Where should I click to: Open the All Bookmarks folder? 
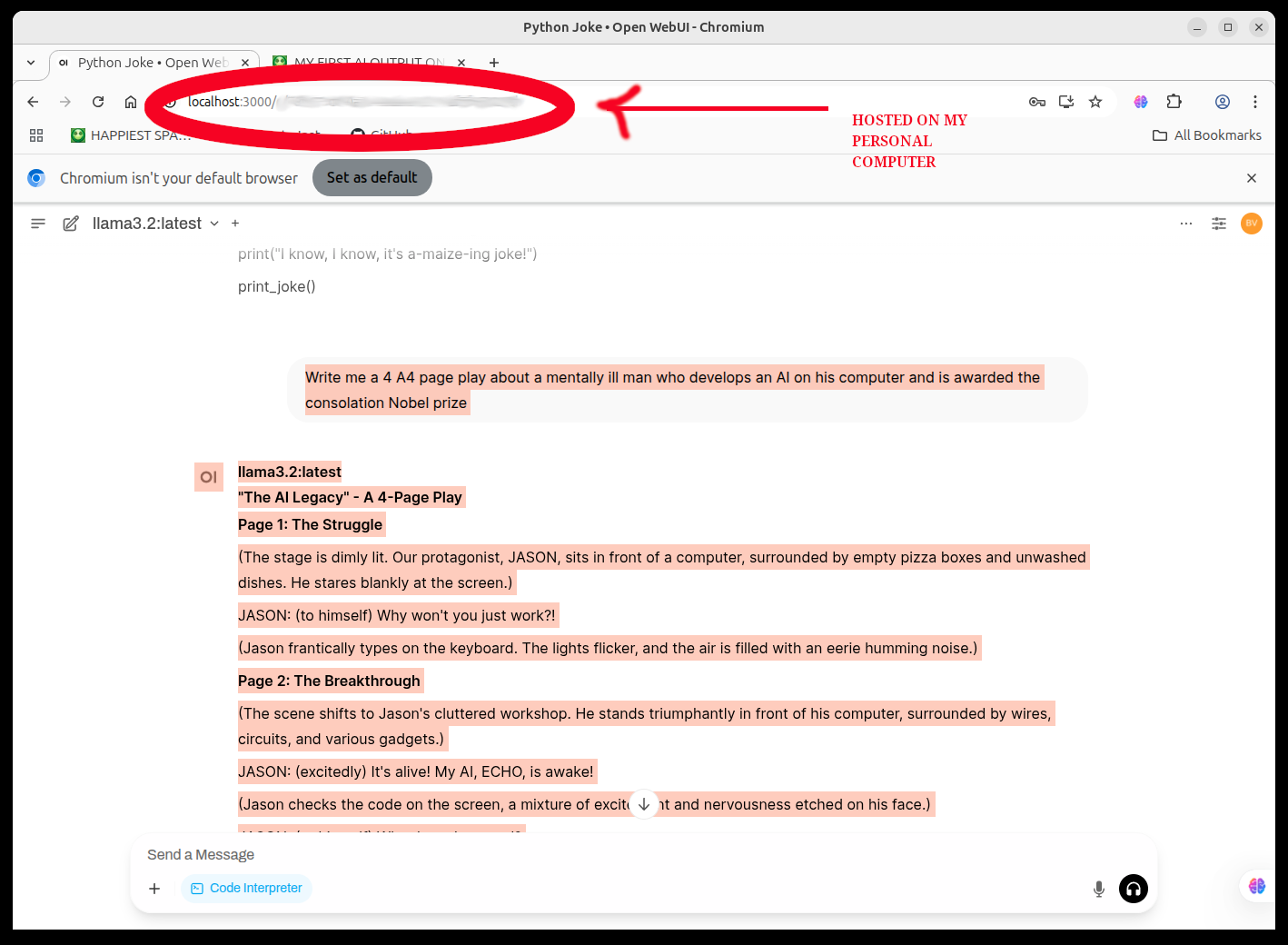[1207, 135]
